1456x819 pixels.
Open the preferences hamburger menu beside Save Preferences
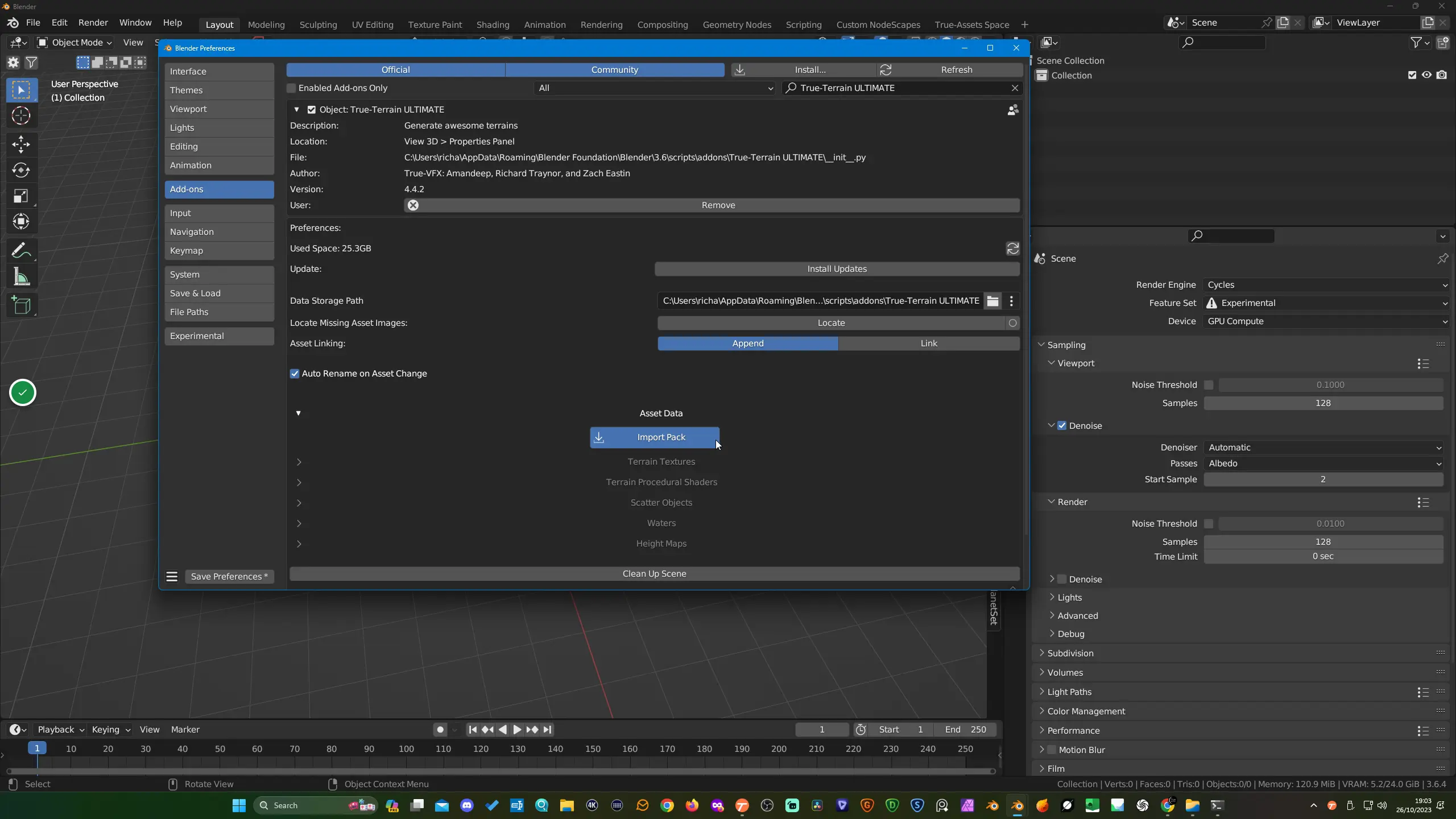(172, 577)
